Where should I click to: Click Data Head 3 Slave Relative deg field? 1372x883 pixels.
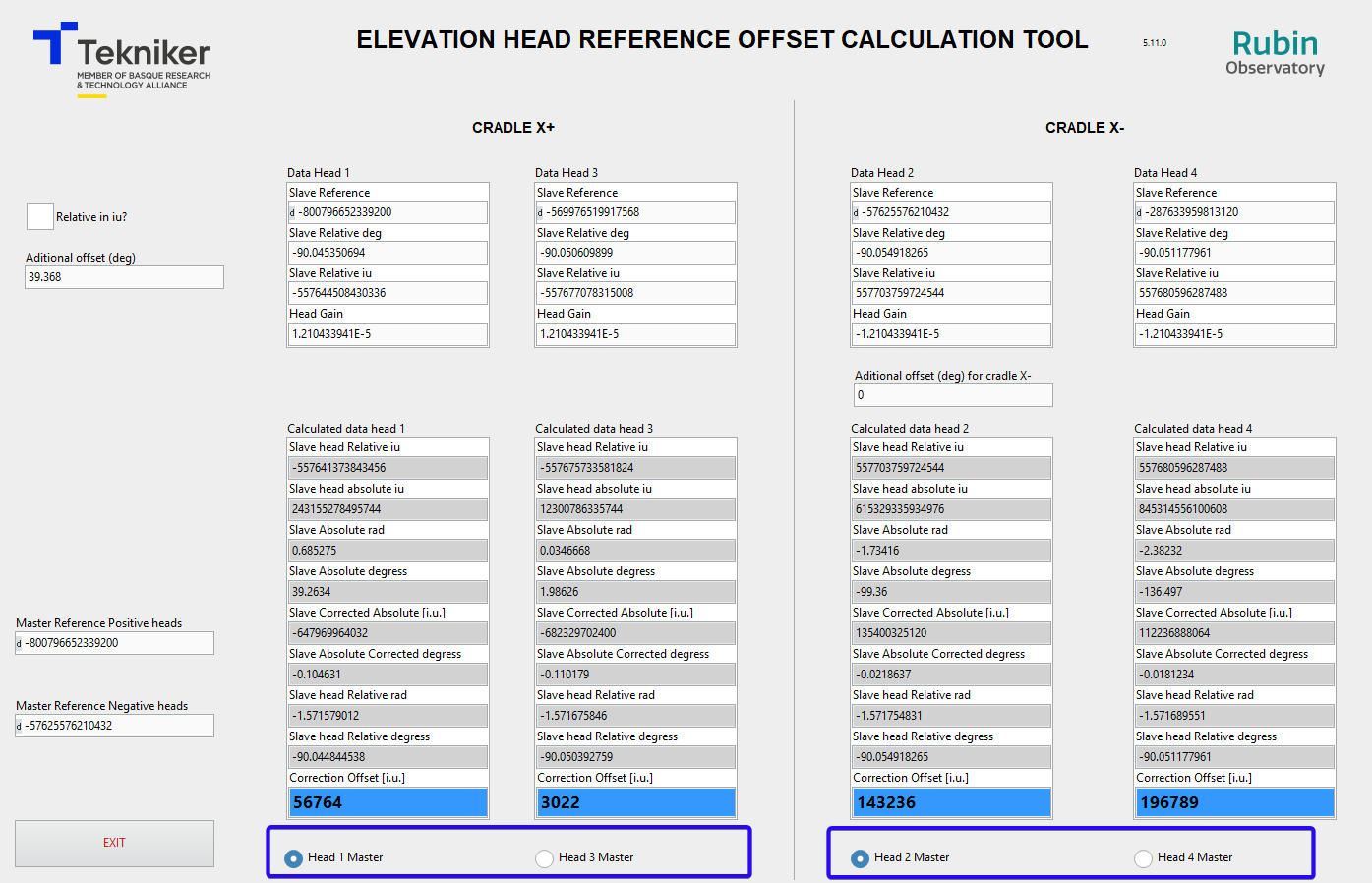[x=635, y=253]
